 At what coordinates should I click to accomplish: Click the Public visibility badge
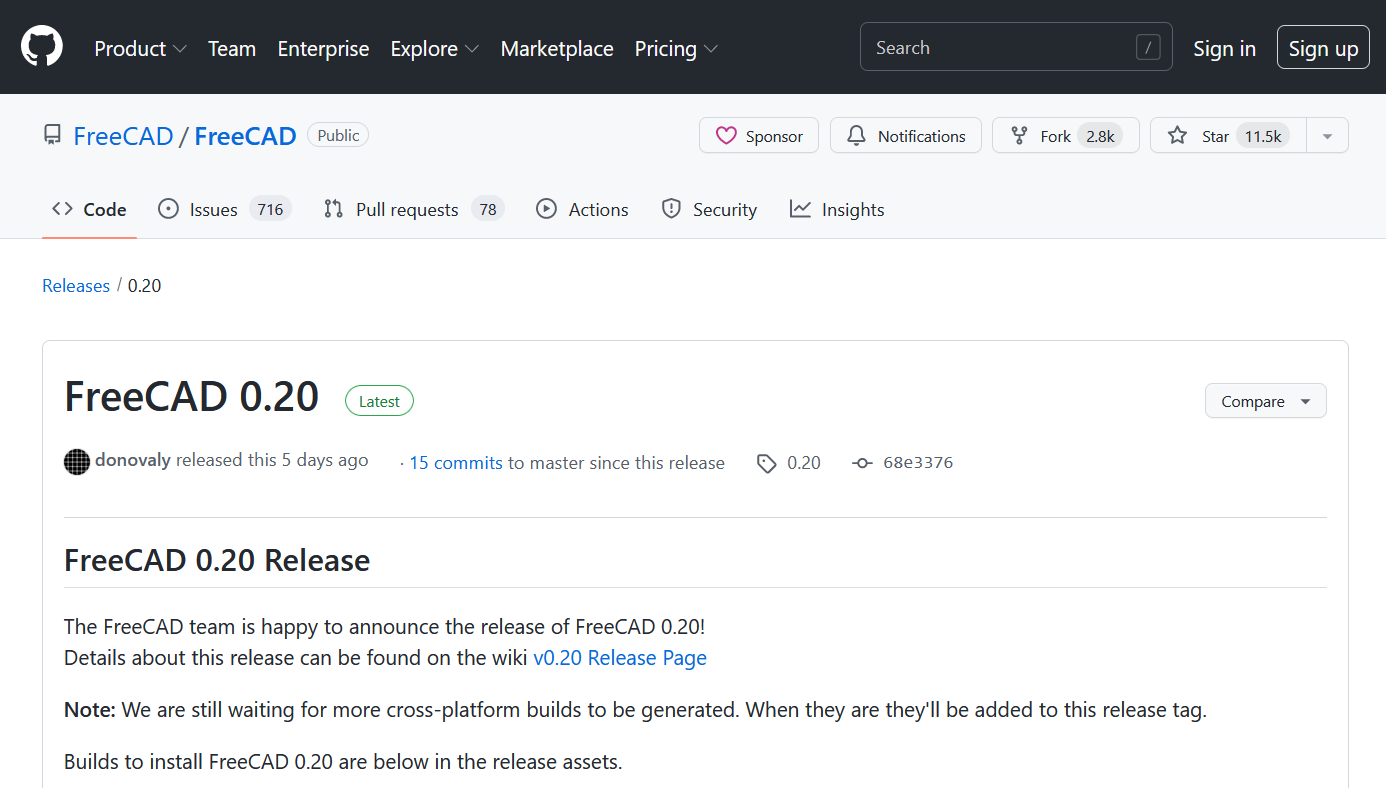(x=338, y=135)
